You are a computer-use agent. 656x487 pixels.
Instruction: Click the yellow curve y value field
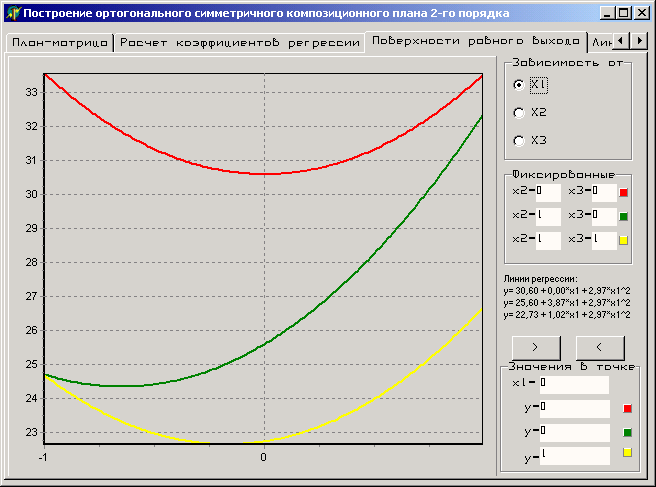tap(574, 456)
